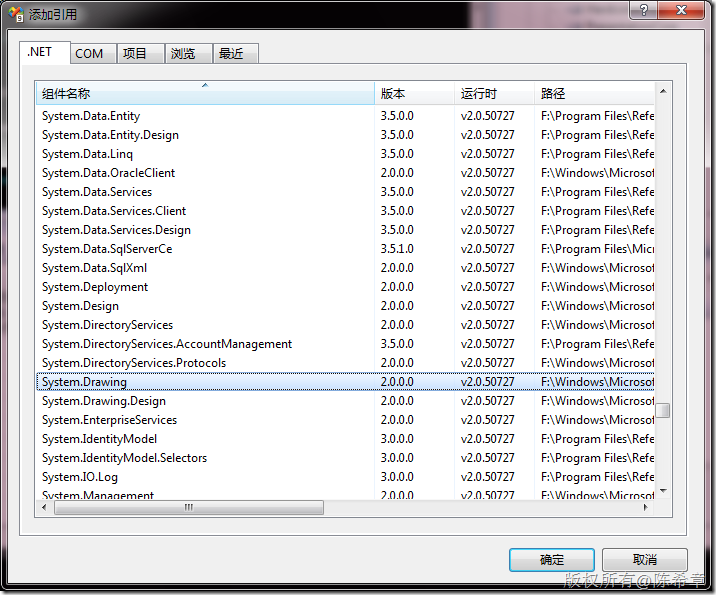Click version cell of System.IO.Log row
This screenshot has height=595, width=716.
click(x=397, y=477)
